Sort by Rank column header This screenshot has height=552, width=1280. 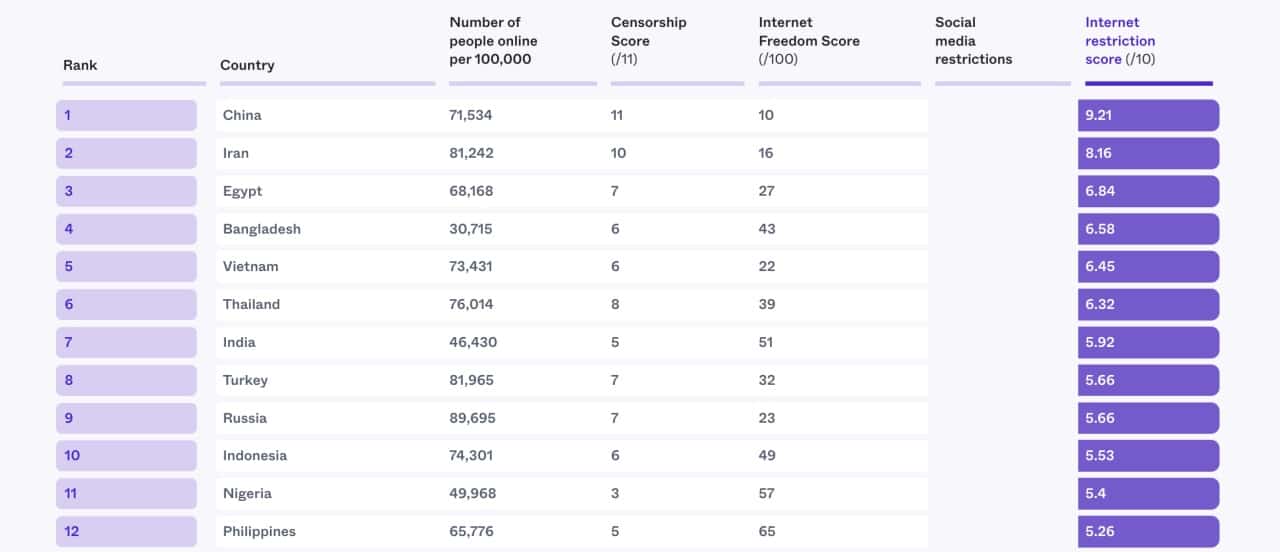click(x=80, y=65)
